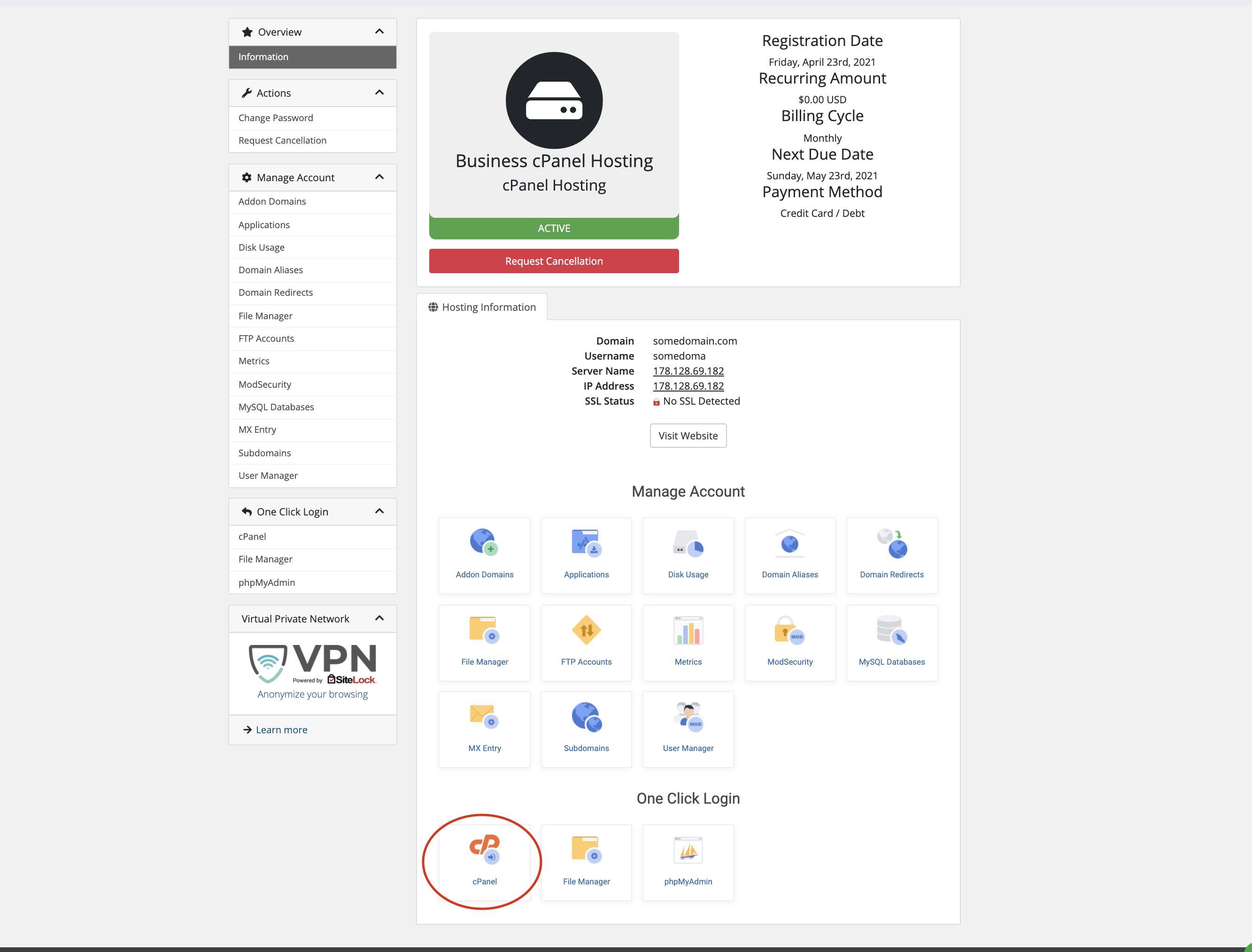Click the Server Name IP address link
The width and height of the screenshot is (1252, 952).
pyautogui.click(x=688, y=371)
